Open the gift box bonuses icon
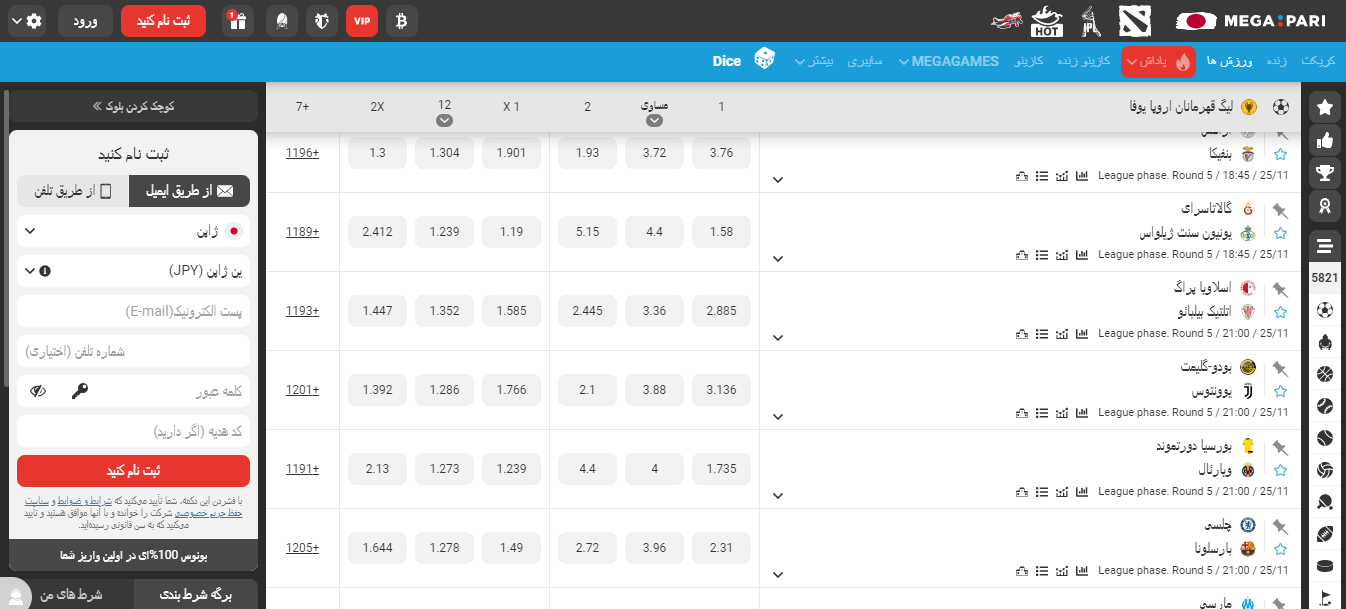Screen dimensions: 1346x609 tap(237, 21)
